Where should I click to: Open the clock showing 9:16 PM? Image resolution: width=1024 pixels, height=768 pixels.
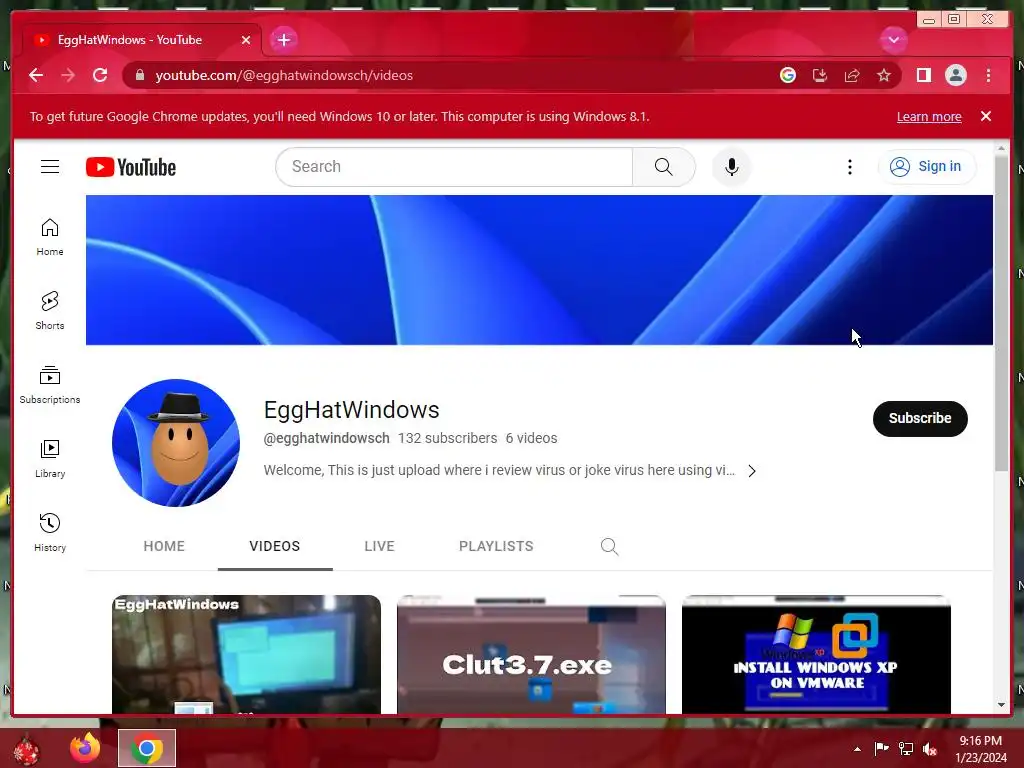tap(980, 749)
